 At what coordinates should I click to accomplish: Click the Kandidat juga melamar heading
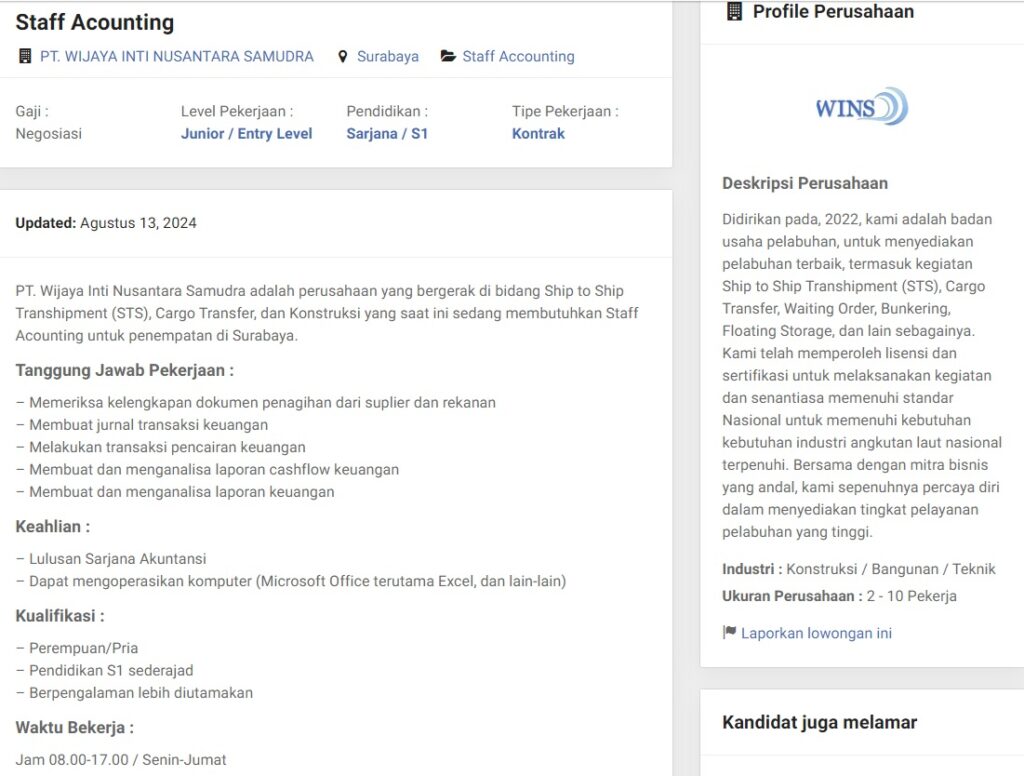coord(819,722)
